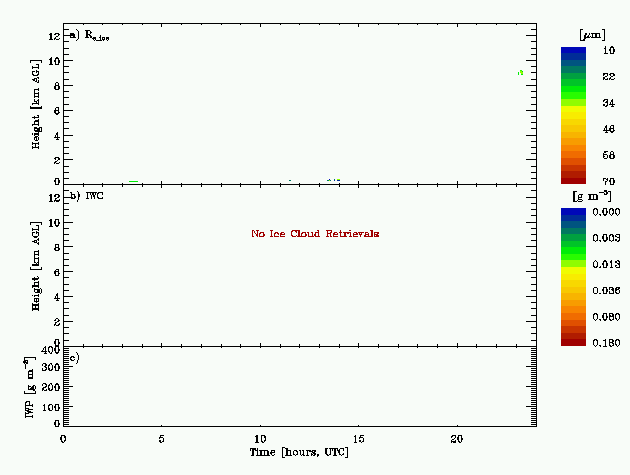Click the 'b) IWC' panel label

tap(86, 196)
